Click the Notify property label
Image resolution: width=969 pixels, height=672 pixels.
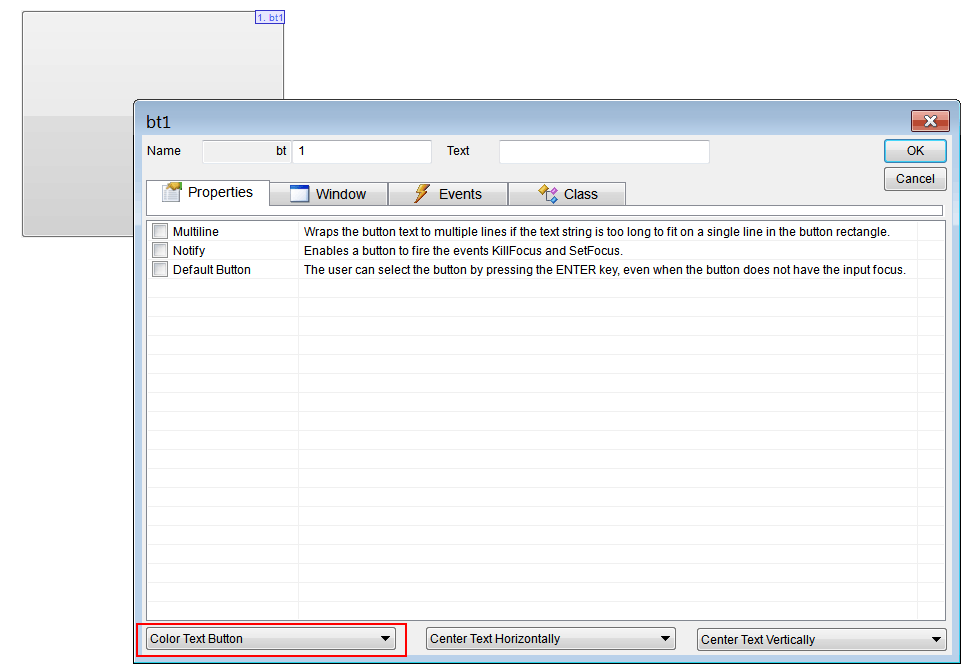click(189, 251)
